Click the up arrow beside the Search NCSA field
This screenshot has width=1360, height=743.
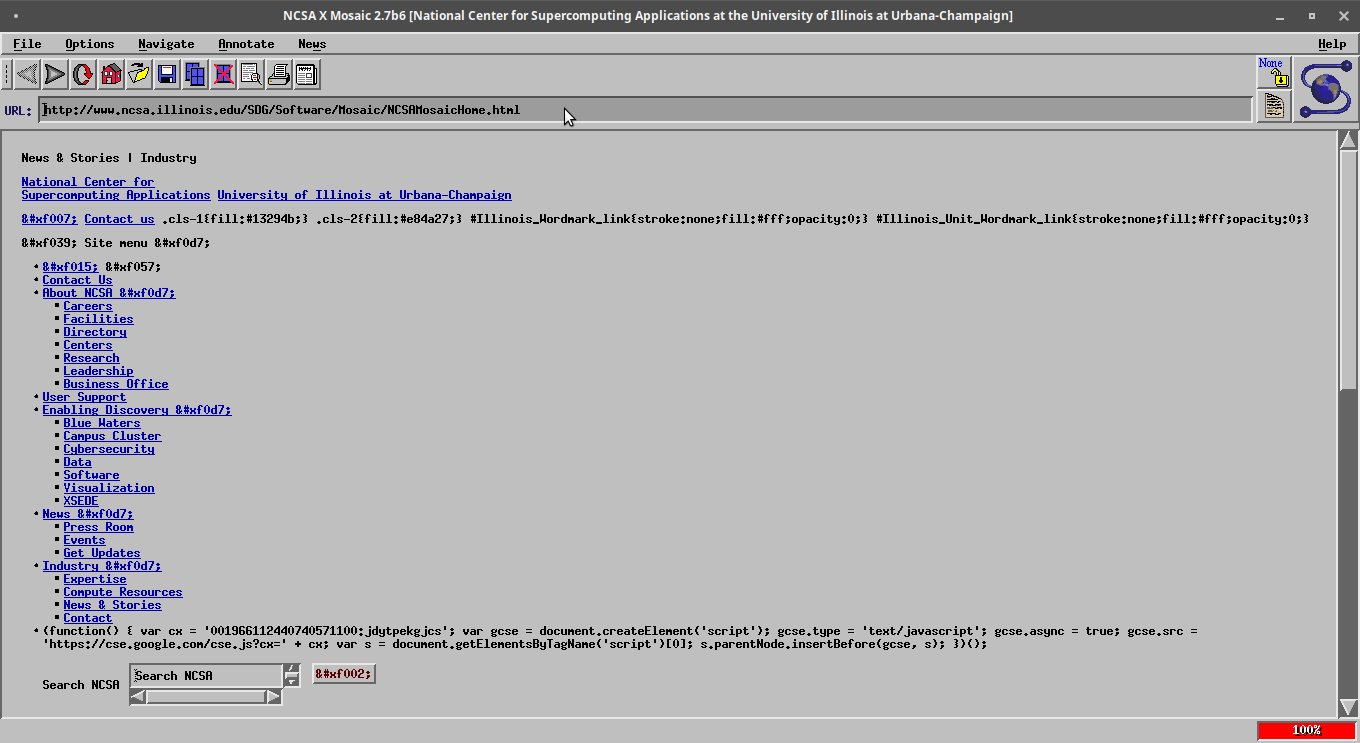point(292,670)
